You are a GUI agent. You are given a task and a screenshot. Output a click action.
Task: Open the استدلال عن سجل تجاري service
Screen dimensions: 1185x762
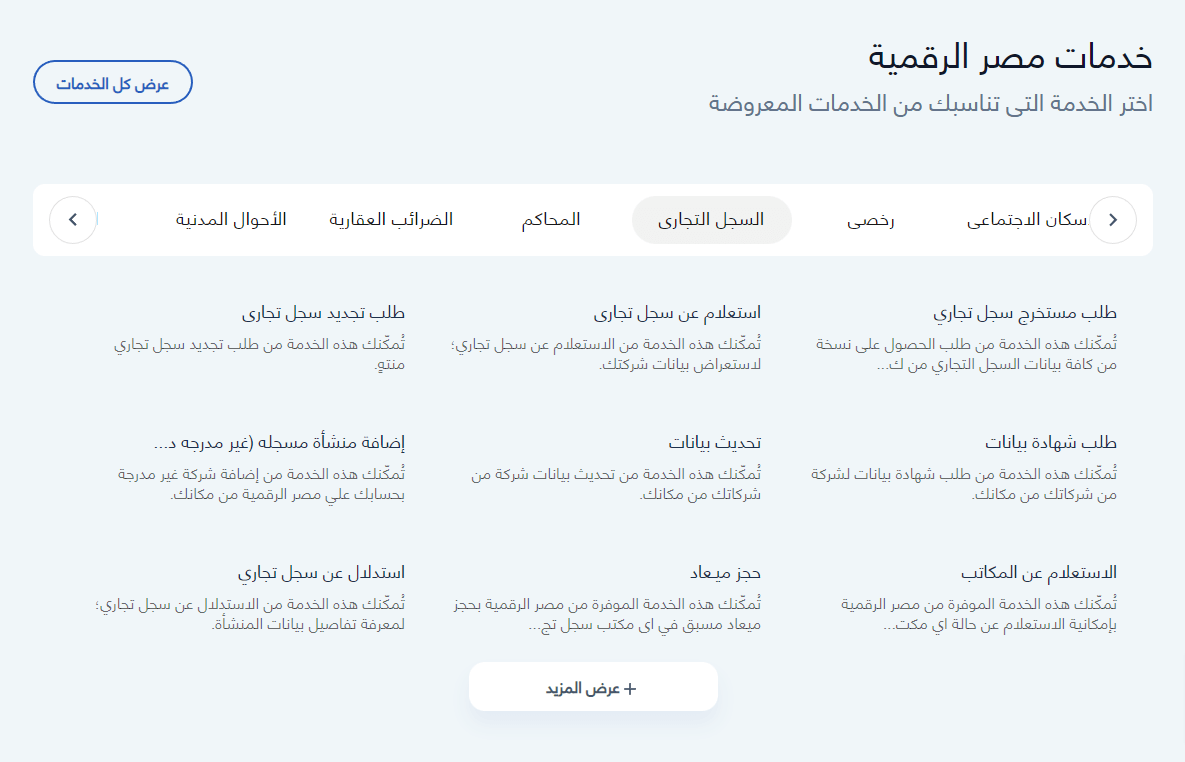[x=320, y=573]
